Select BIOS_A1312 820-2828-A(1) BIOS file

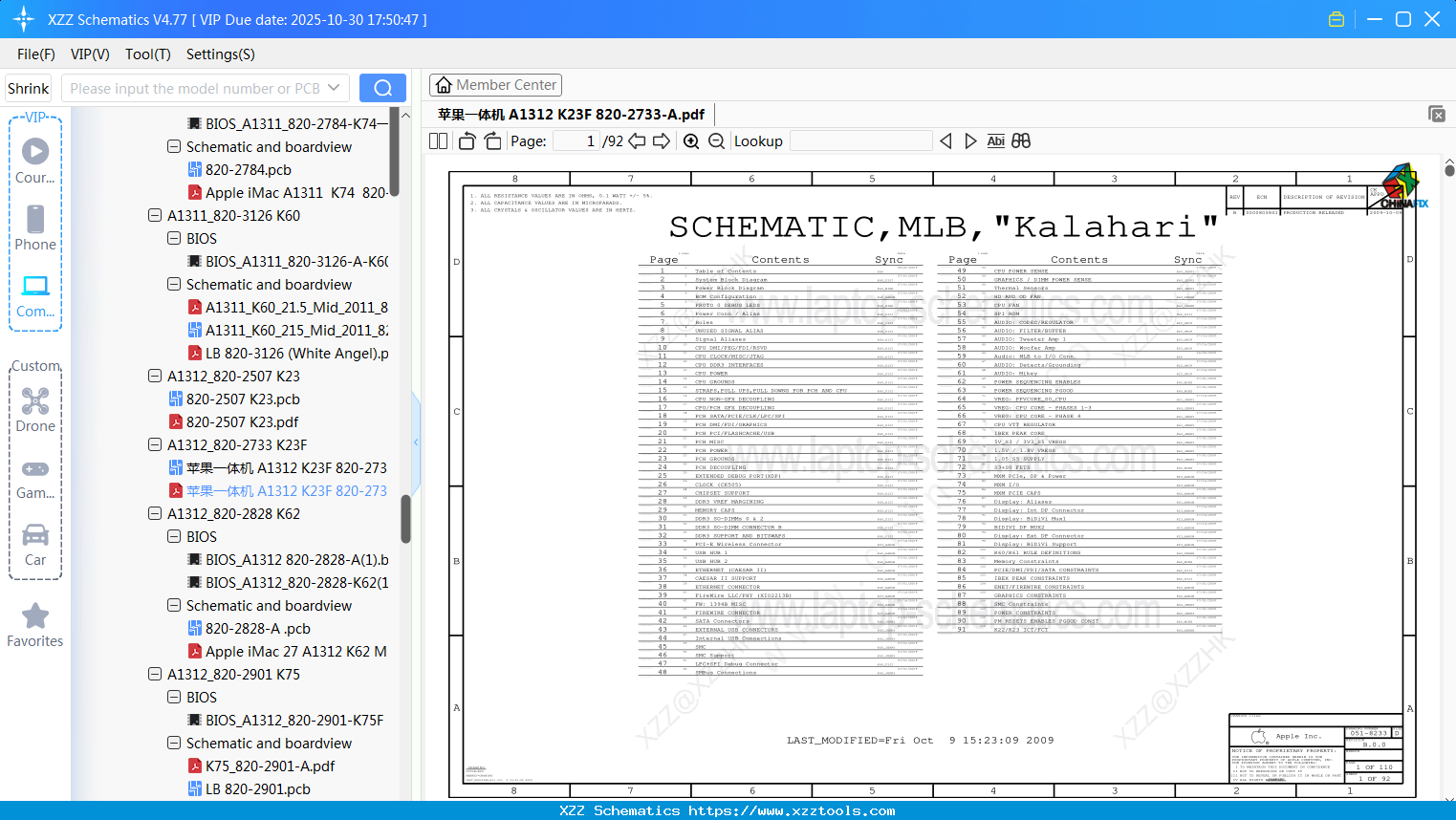(x=288, y=560)
